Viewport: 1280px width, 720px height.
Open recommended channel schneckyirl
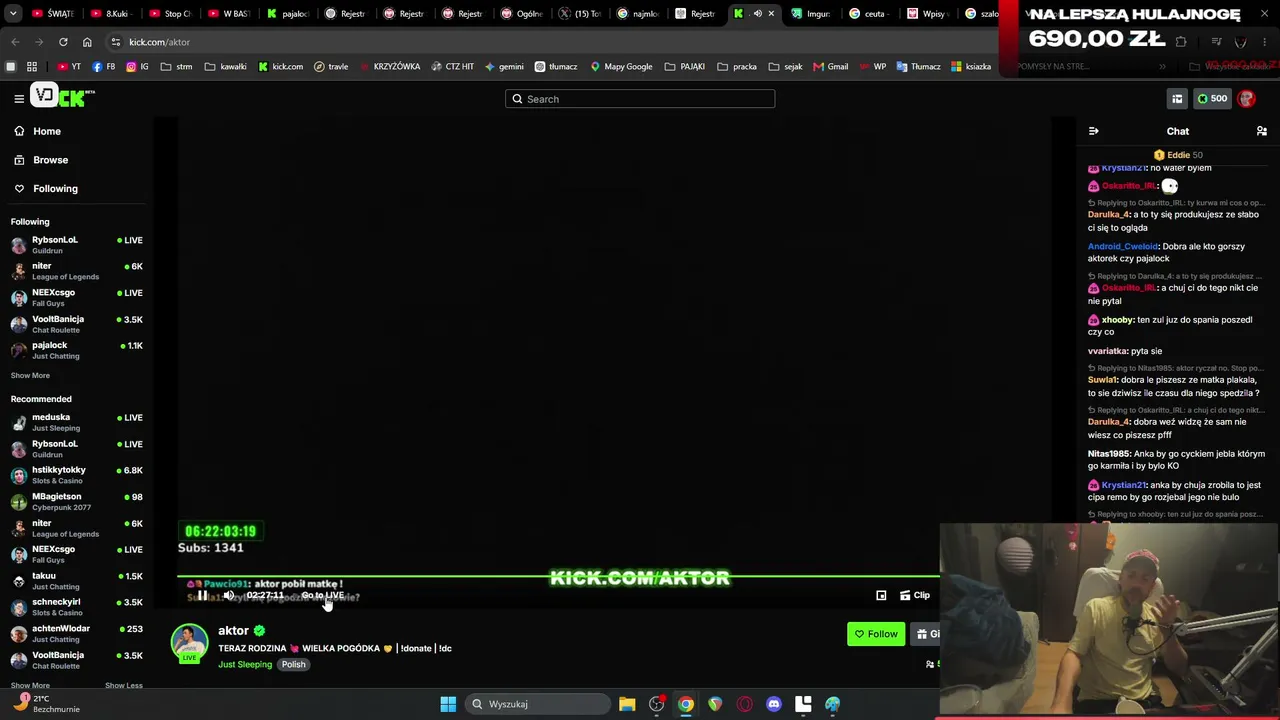(77, 607)
